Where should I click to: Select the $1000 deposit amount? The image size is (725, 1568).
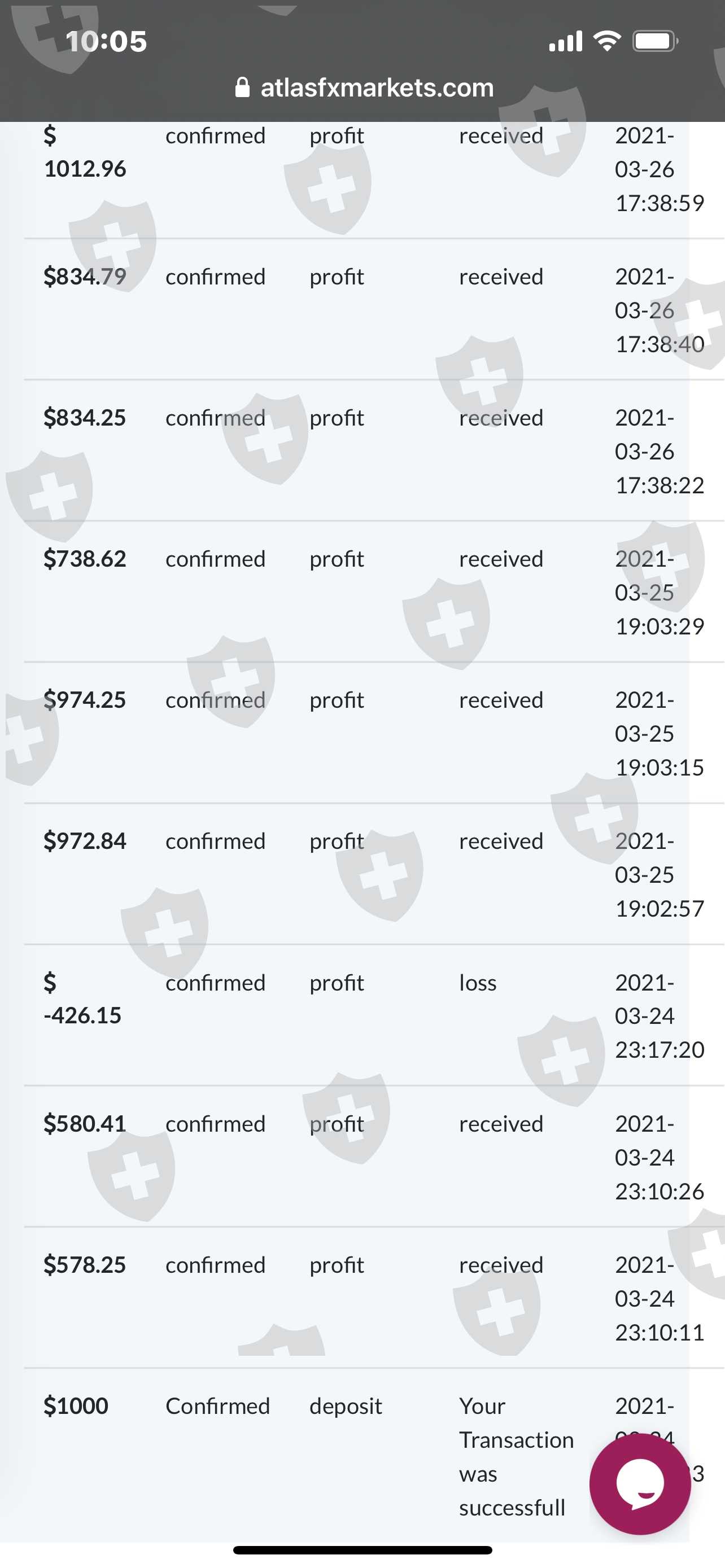click(x=76, y=1406)
